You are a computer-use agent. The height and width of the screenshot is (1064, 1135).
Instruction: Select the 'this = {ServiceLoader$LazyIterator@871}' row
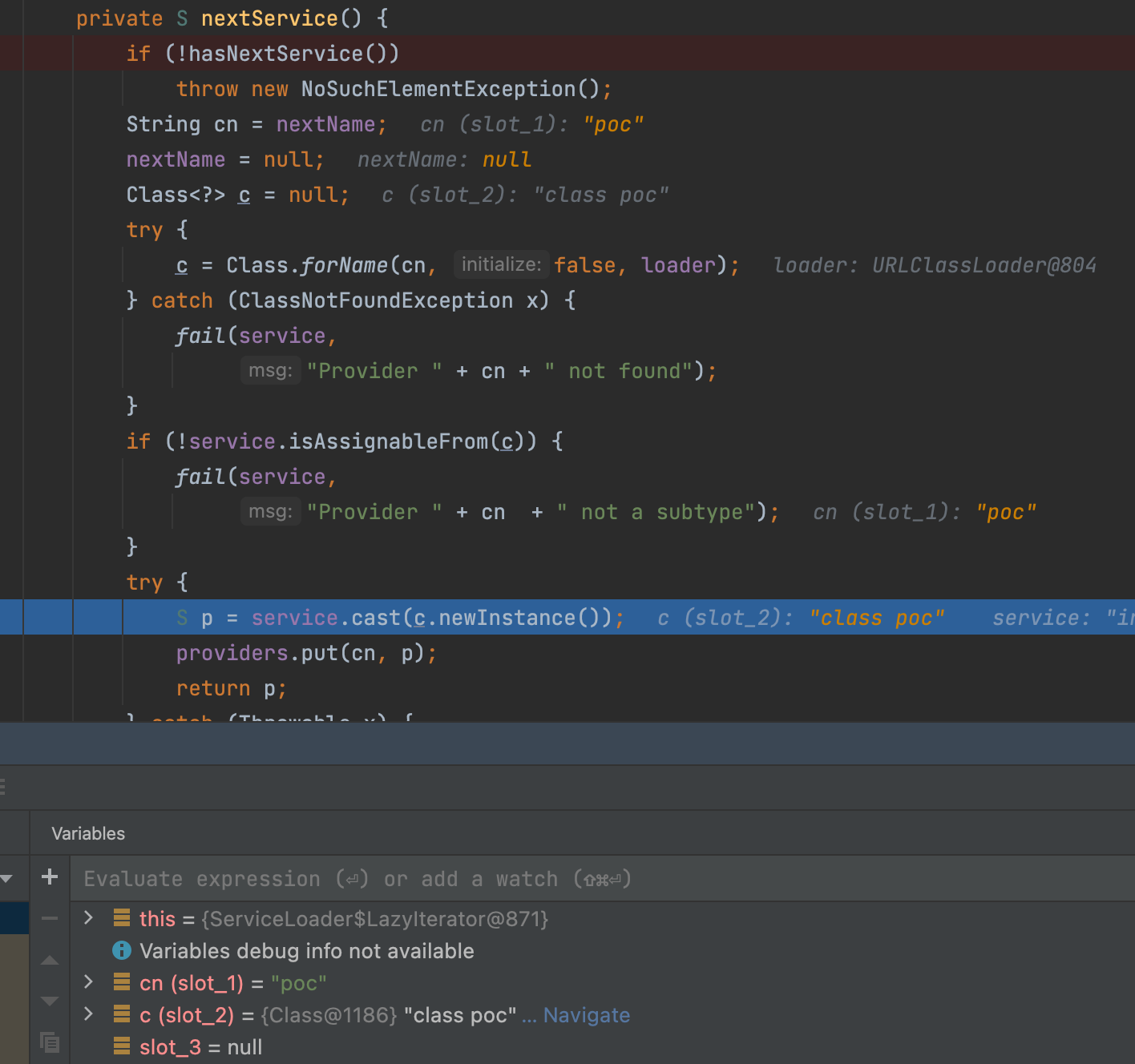(602, 919)
